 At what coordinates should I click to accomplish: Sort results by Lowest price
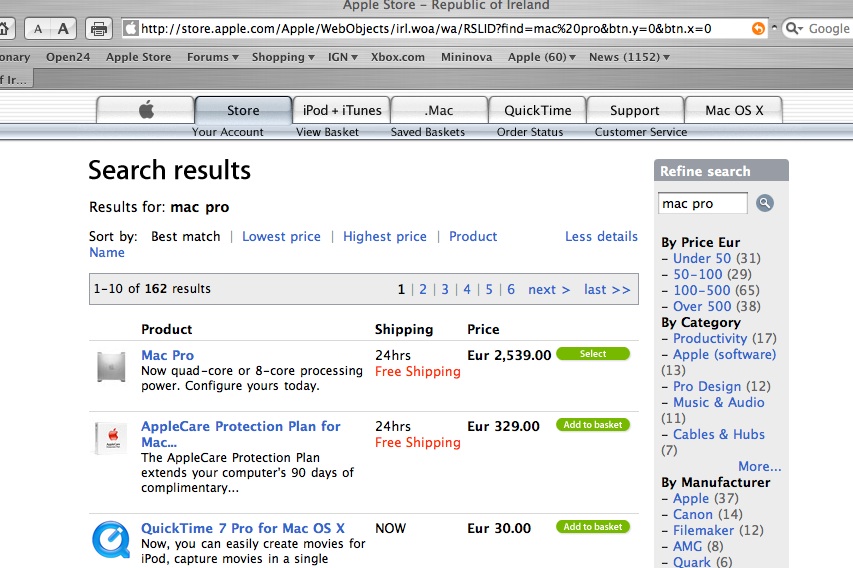pyautogui.click(x=281, y=237)
